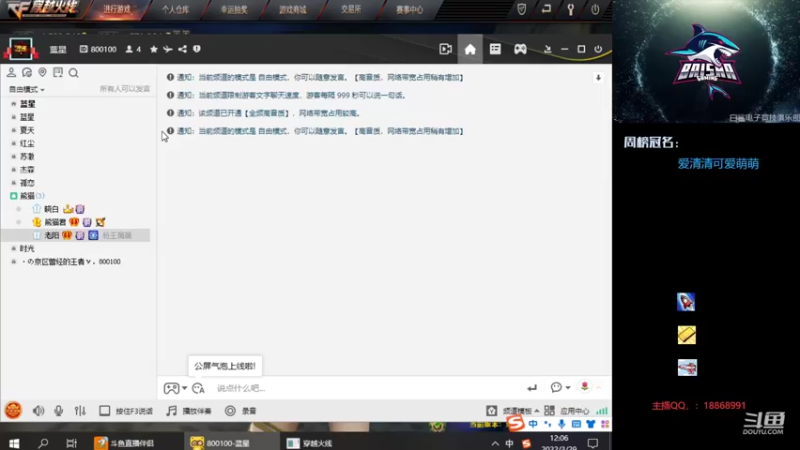Select user 熊猫君 in the channel list

[55, 222]
